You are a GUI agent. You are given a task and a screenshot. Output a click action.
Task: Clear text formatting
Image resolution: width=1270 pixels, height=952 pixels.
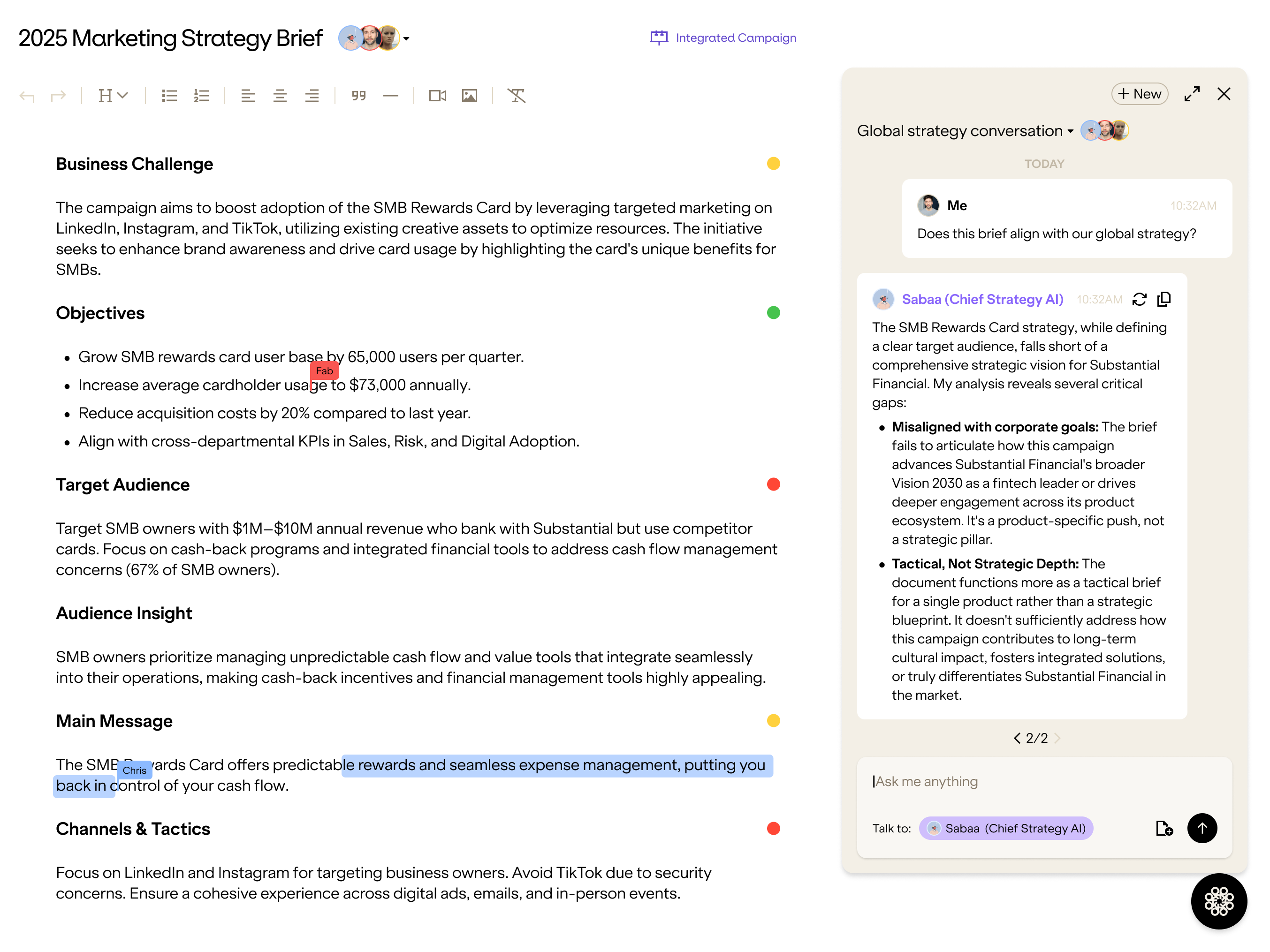[x=516, y=96]
